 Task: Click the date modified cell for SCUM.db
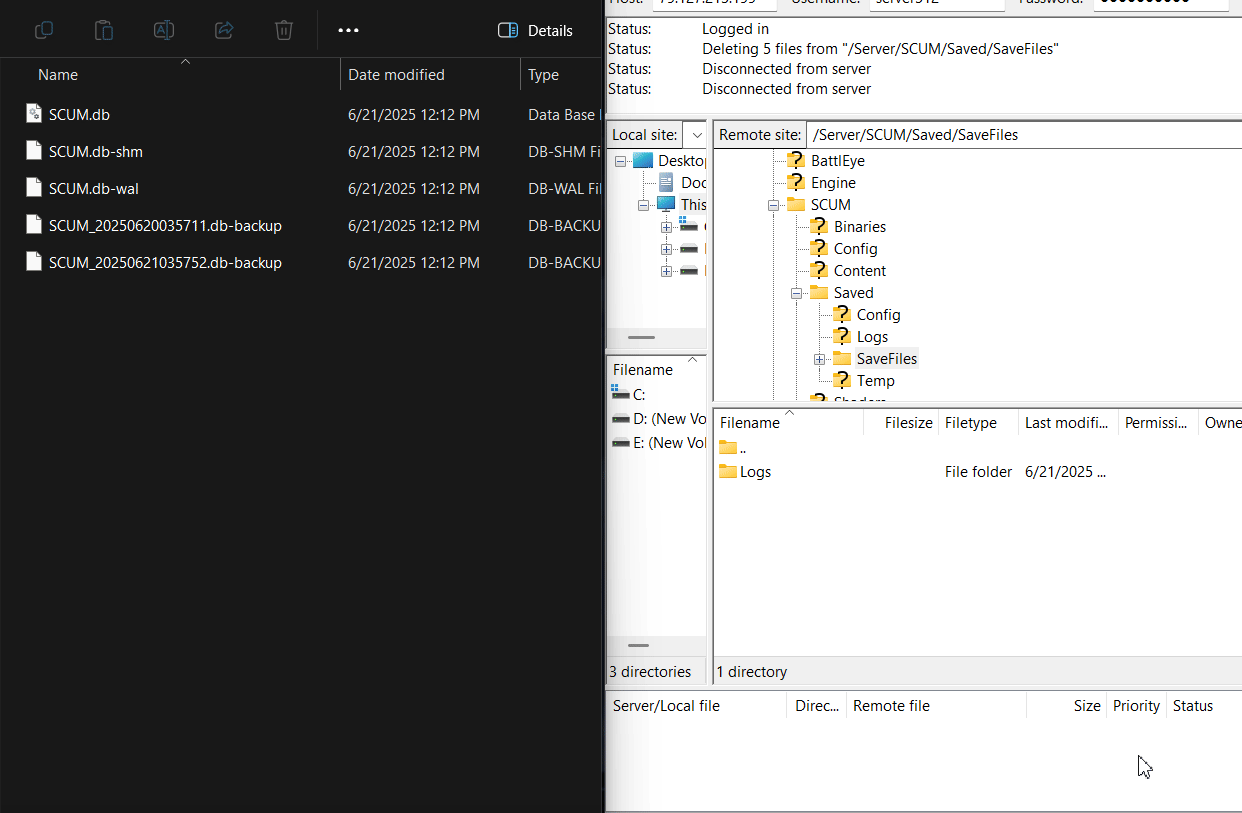tap(414, 115)
